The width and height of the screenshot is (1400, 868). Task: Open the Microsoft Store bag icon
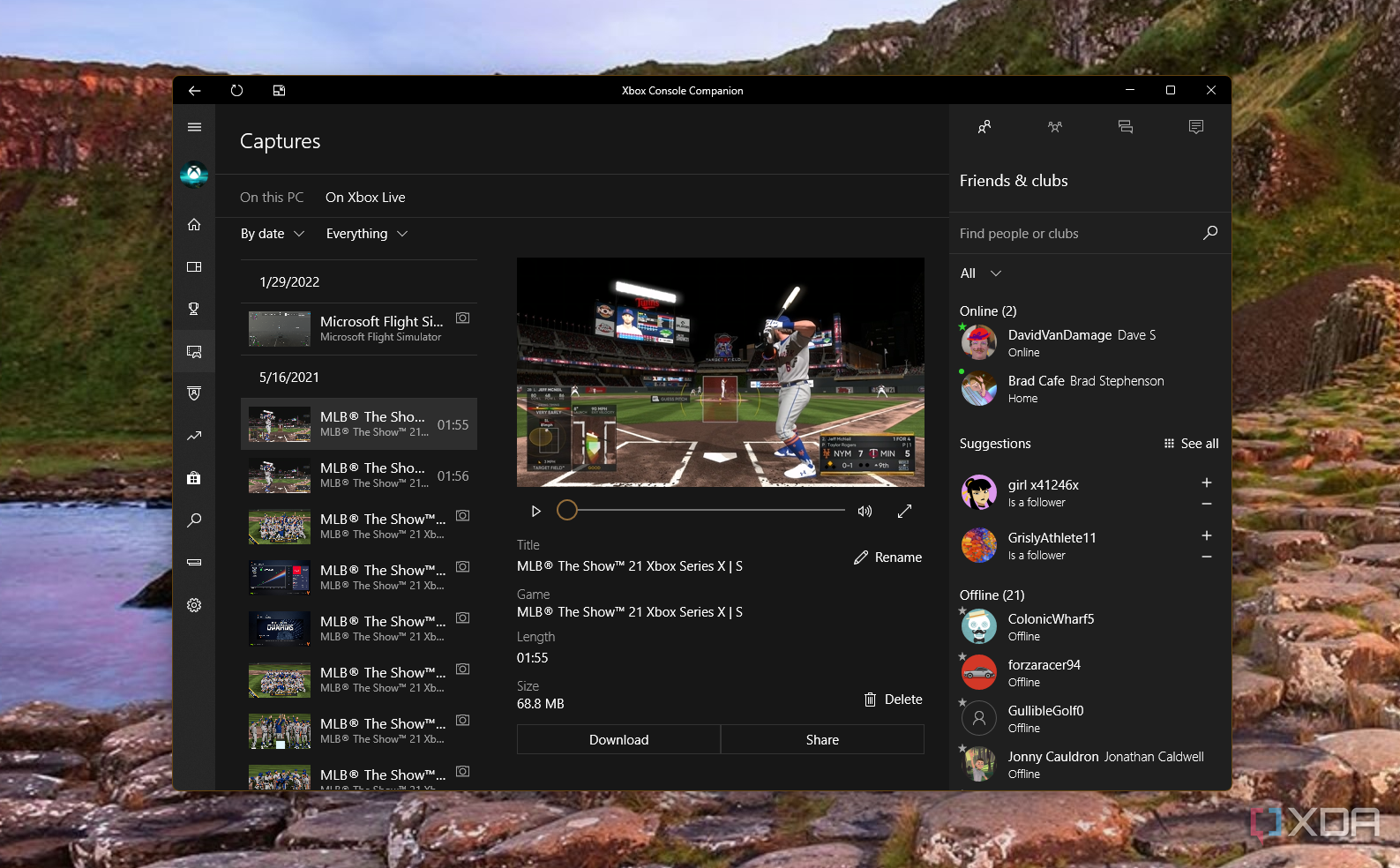pyautogui.click(x=194, y=478)
